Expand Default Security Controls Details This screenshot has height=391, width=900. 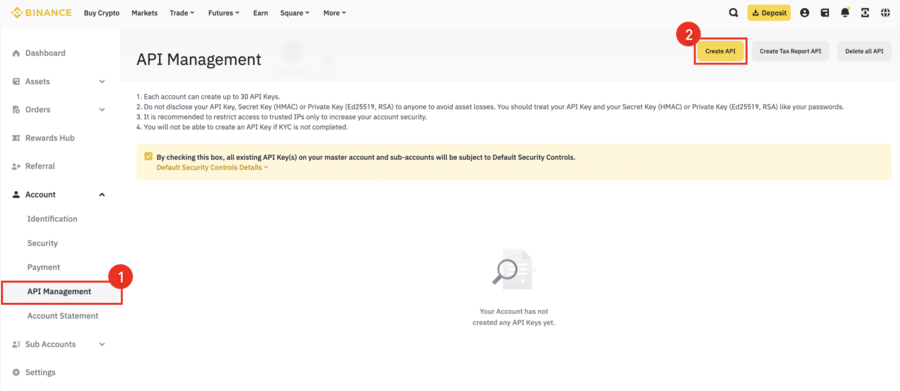click(212, 168)
